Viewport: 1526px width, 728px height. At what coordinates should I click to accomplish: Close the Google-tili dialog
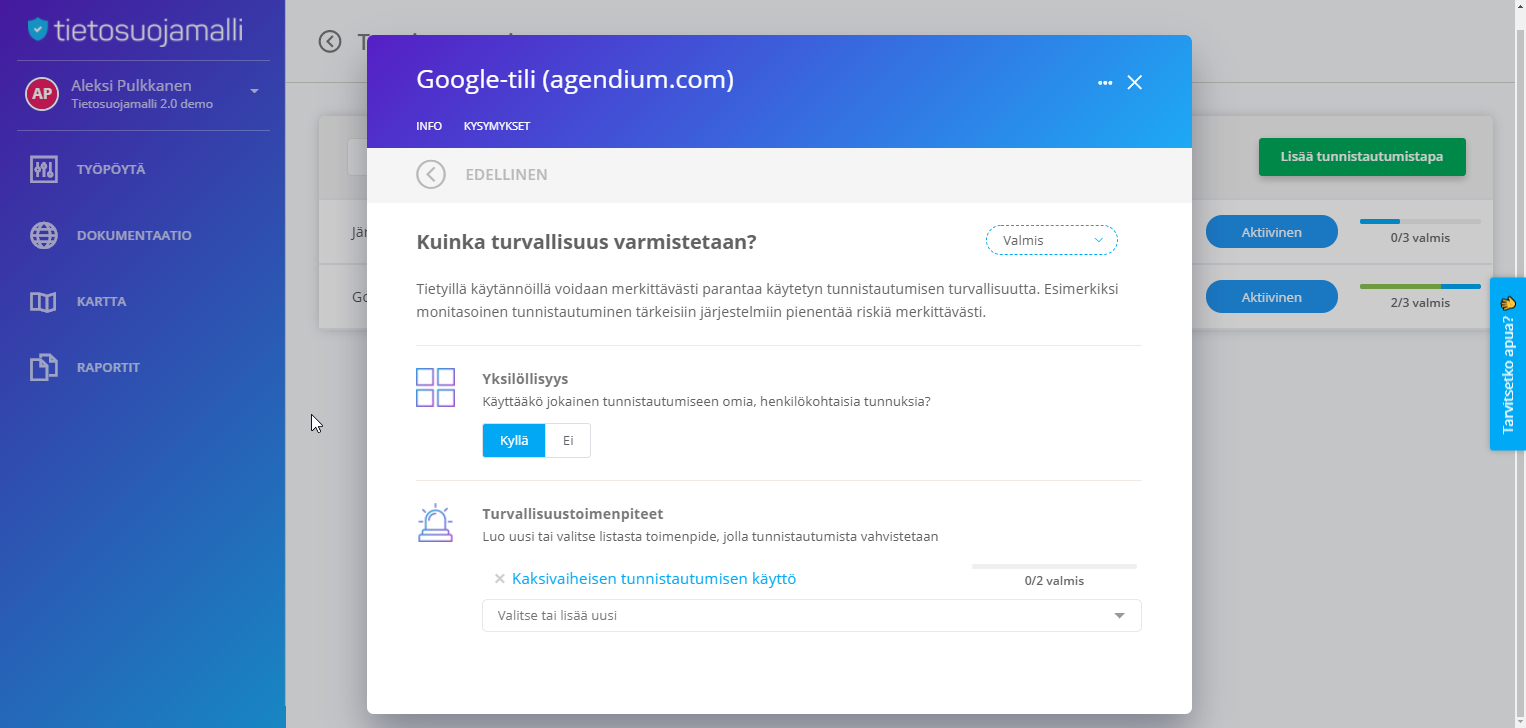(1134, 83)
